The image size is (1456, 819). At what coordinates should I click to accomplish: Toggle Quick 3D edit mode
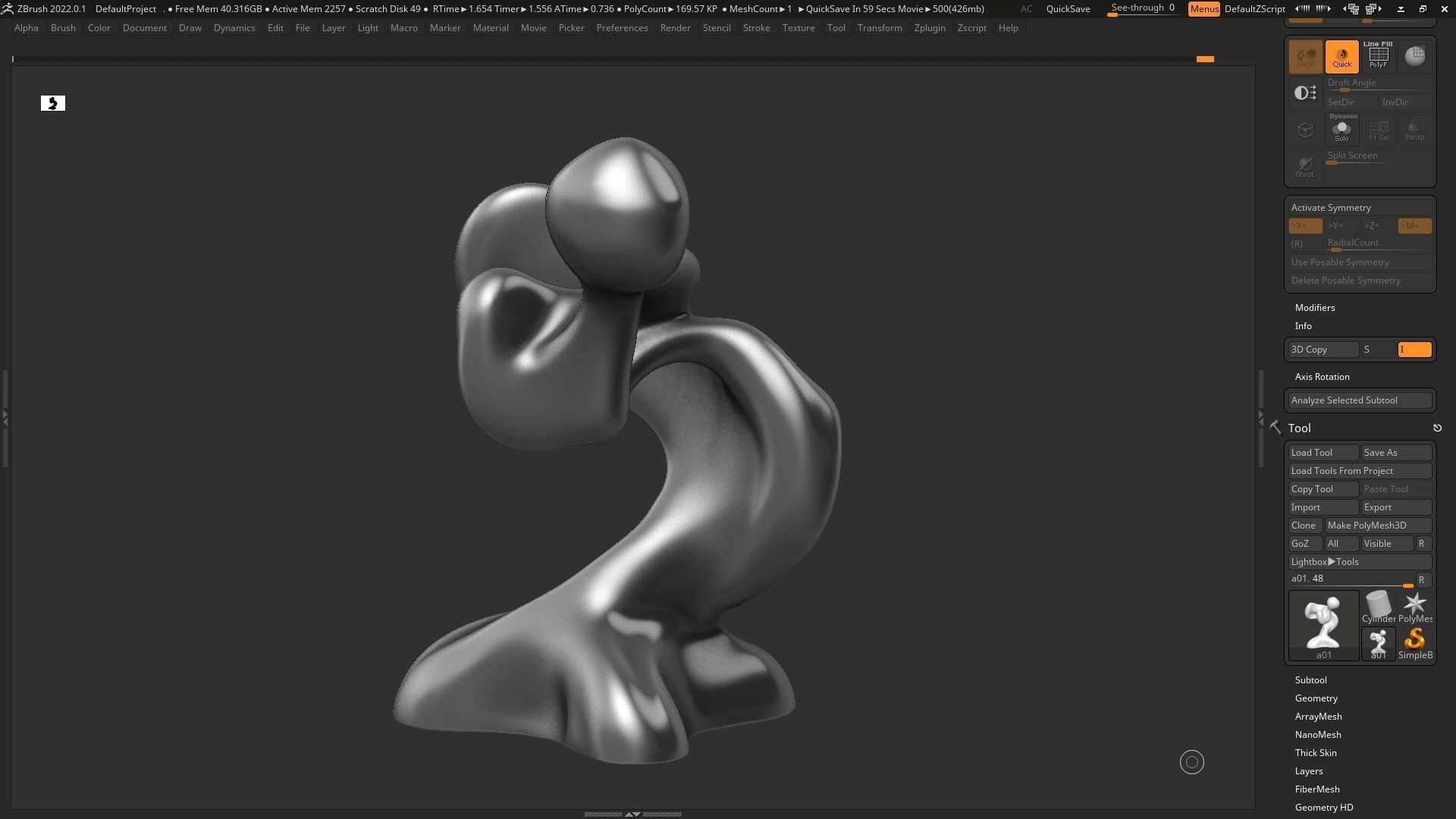coord(1341,57)
